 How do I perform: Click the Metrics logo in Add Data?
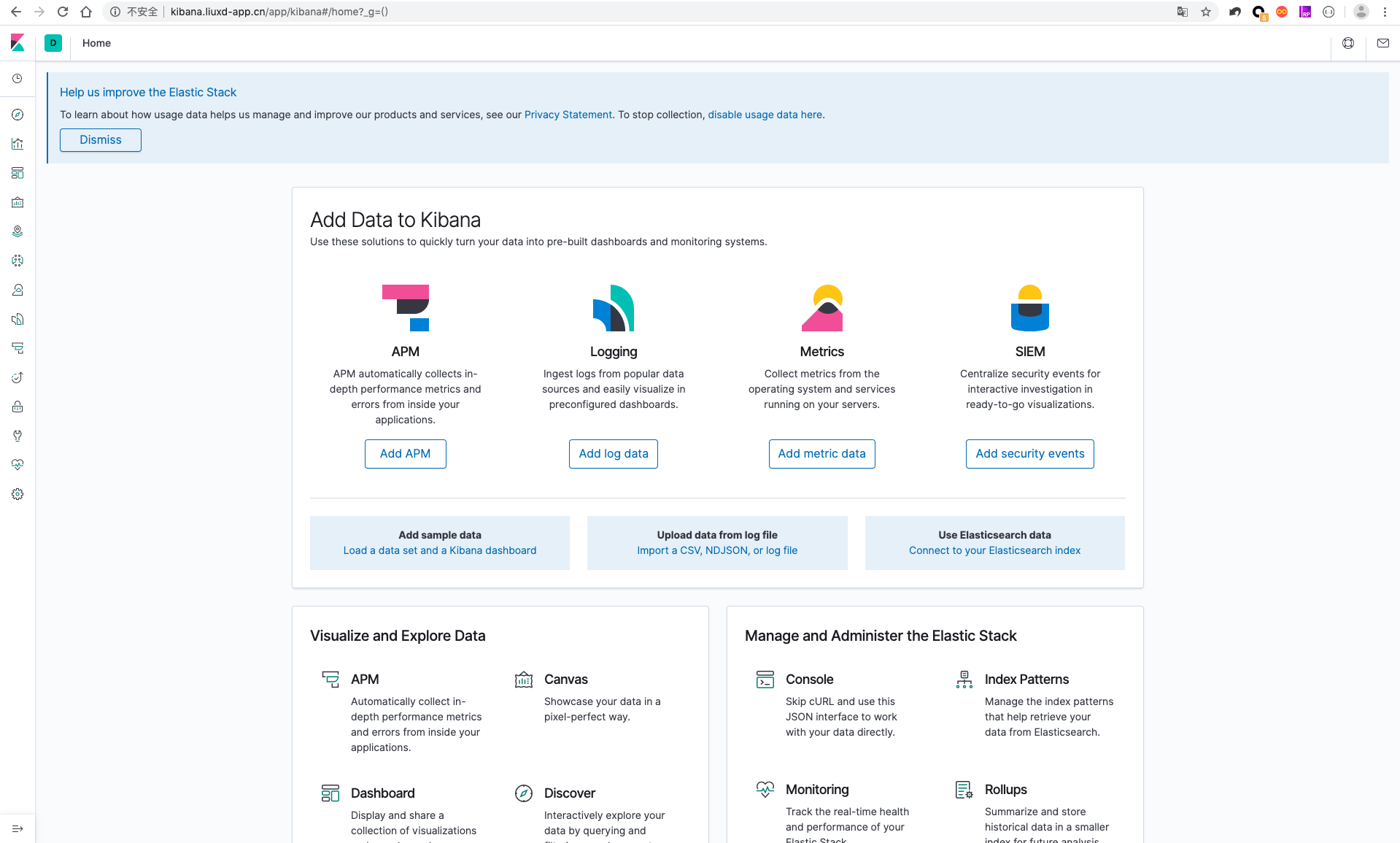(822, 308)
